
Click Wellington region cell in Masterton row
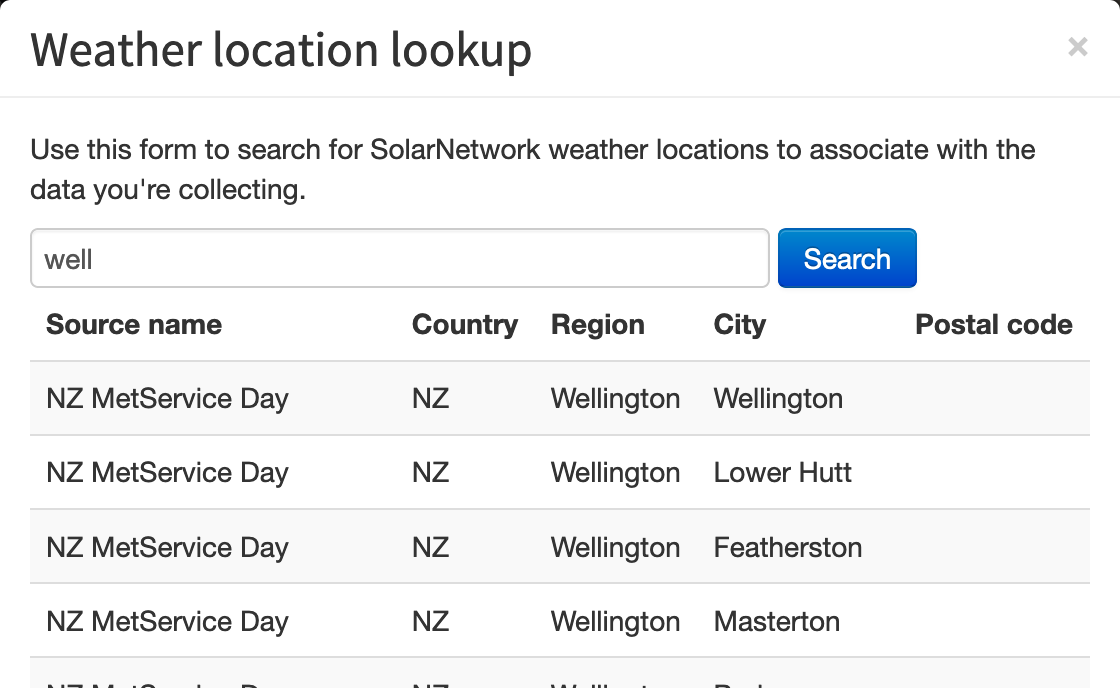tap(615, 622)
